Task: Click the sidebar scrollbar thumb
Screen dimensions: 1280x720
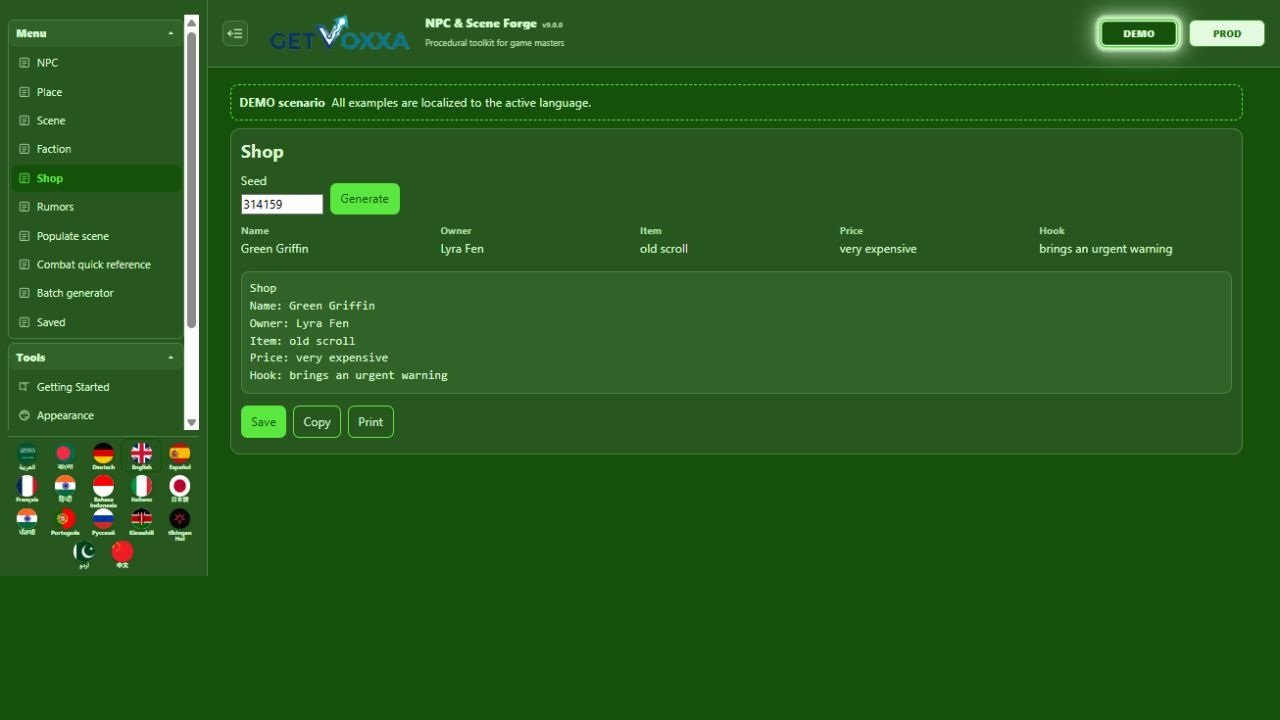Action: tap(192, 180)
